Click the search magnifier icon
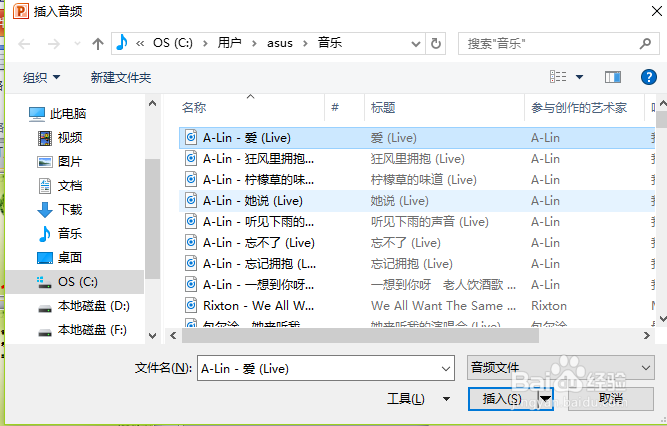 [645, 43]
